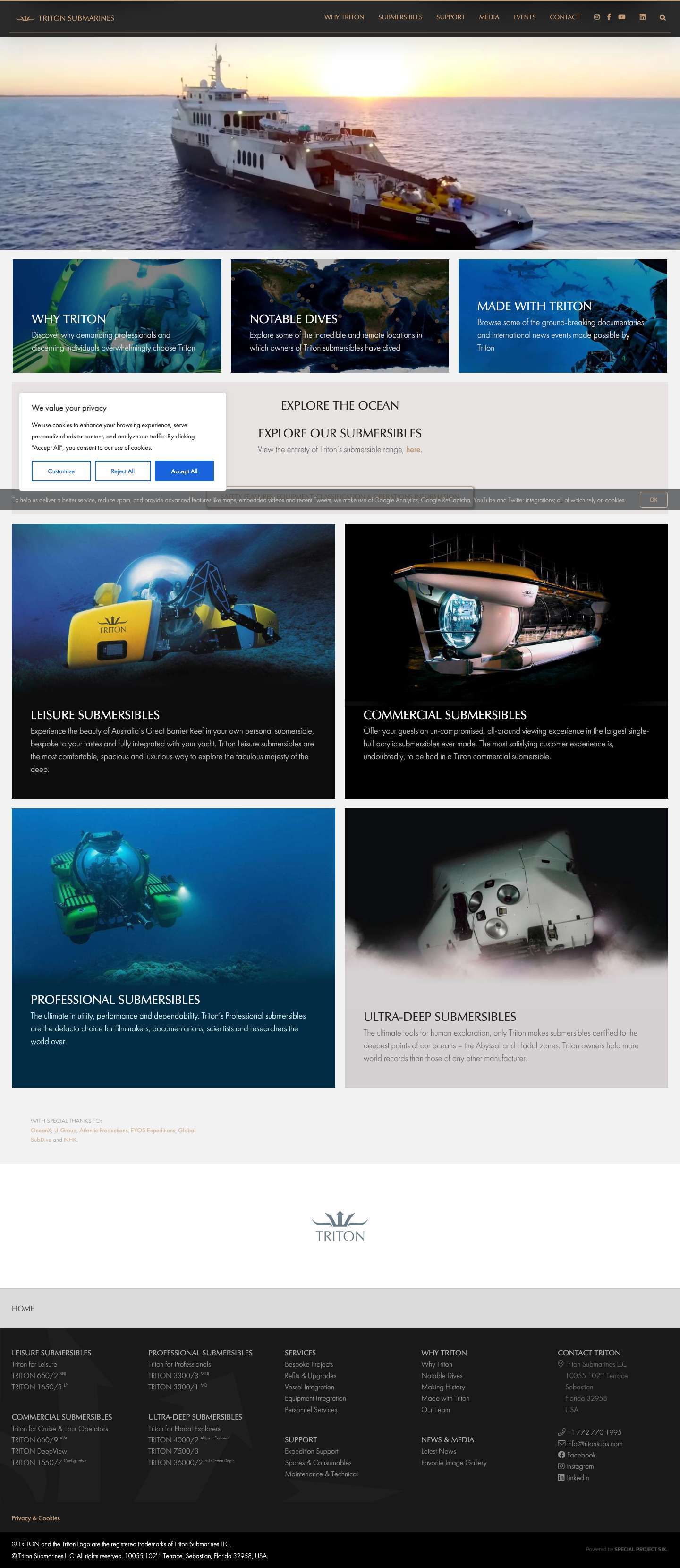Viewport: 680px width, 1568px height.
Task: Click the Triton Submarines header logo
Action: pos(65,18)
